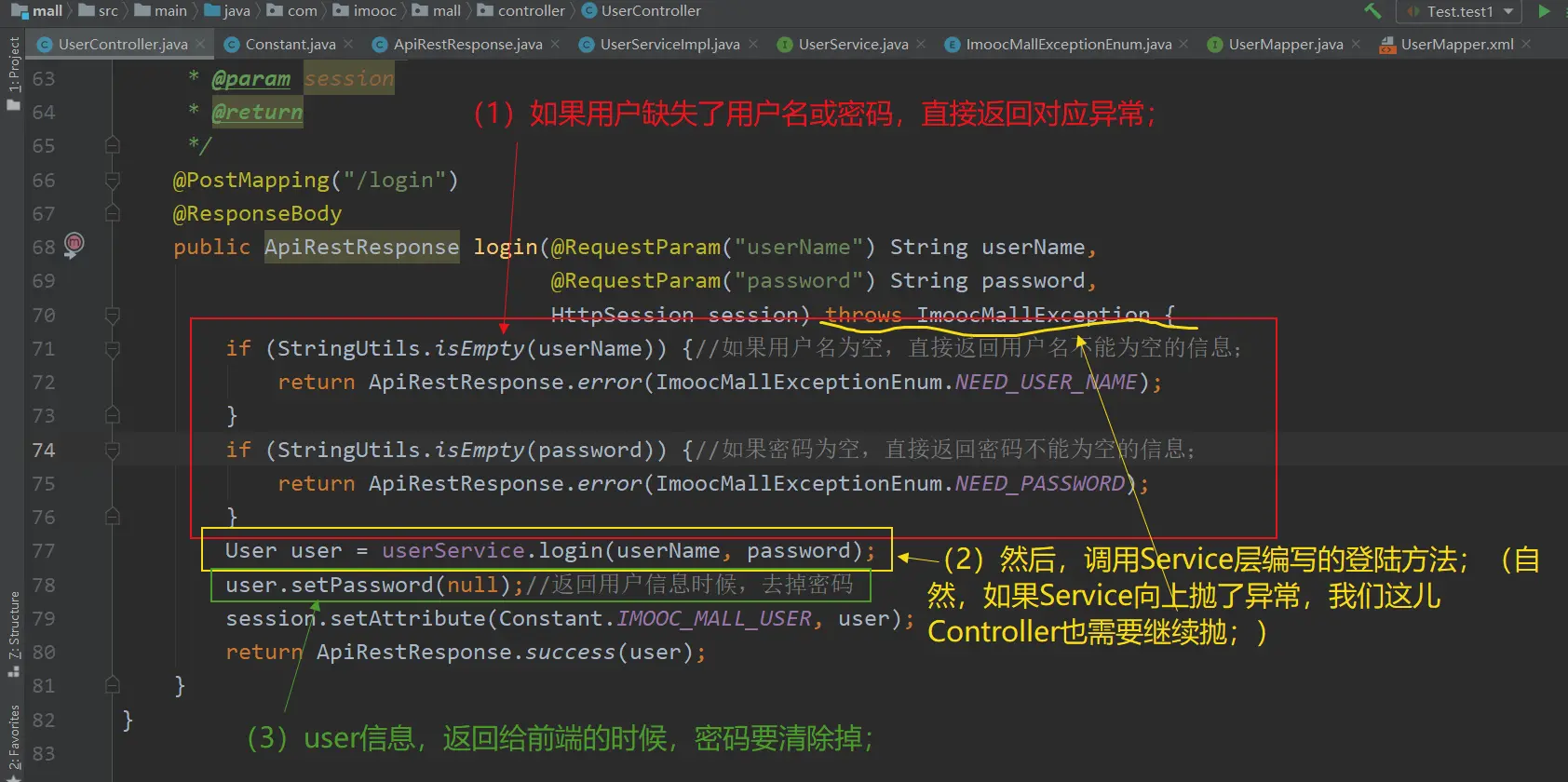Collapse the code fold at line 71
The height and width of the screenshot is (782, 1568).
tap(113, 349)
